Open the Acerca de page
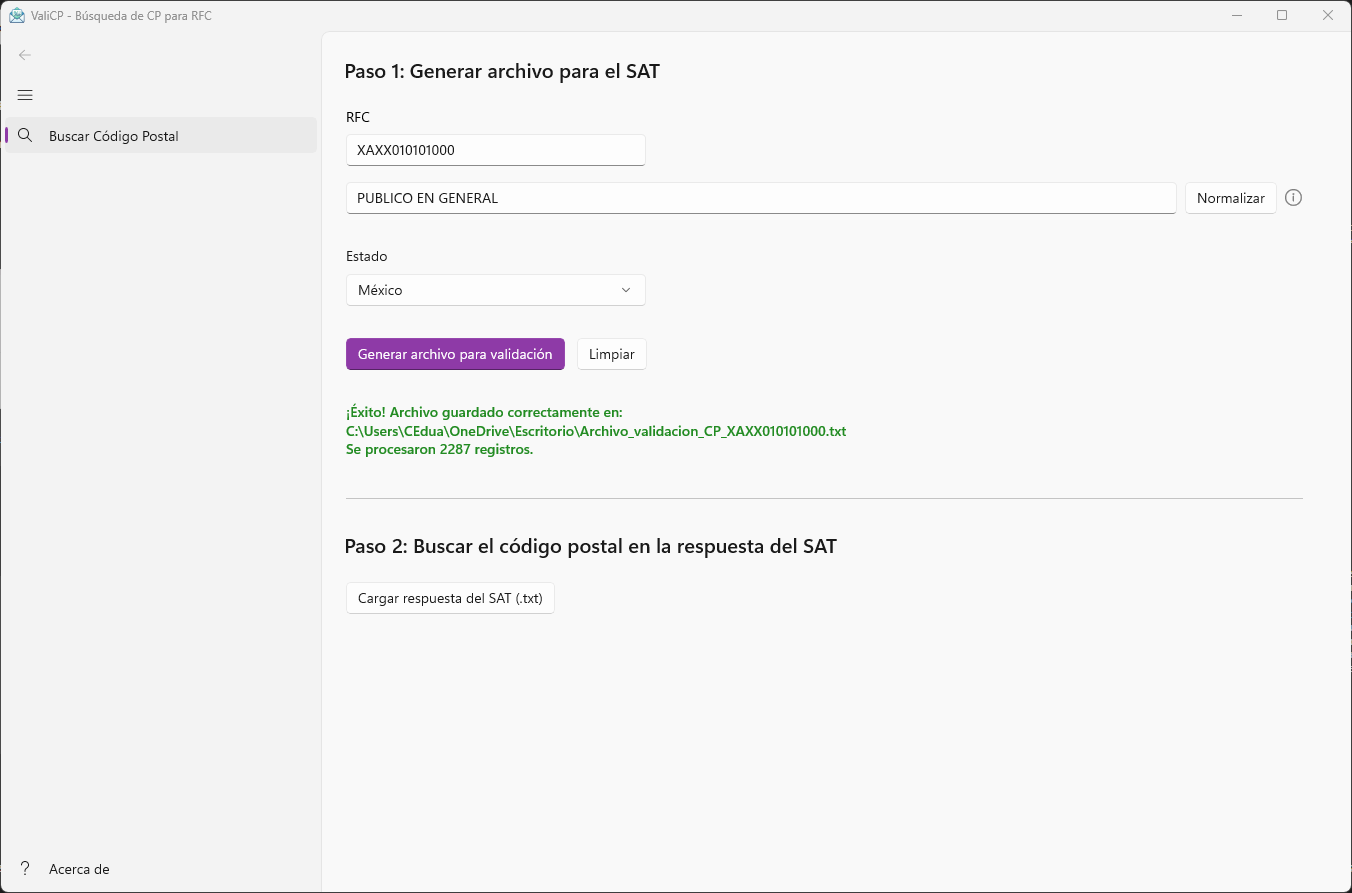The width and height of the screenshot is (1352, 893). click(79, 869)
